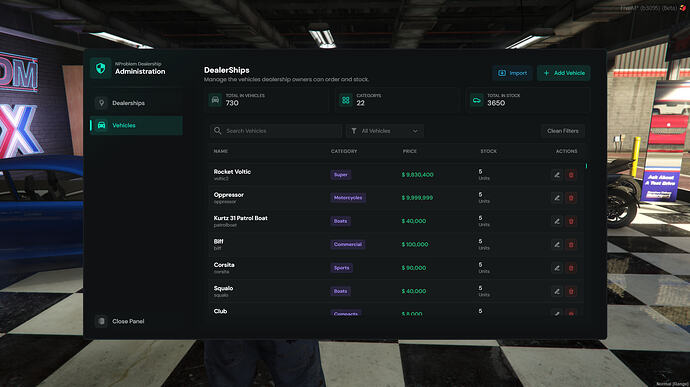The image size is (690, 387).
Task: Click the Super category tag
Action: [x=341, y=175]
